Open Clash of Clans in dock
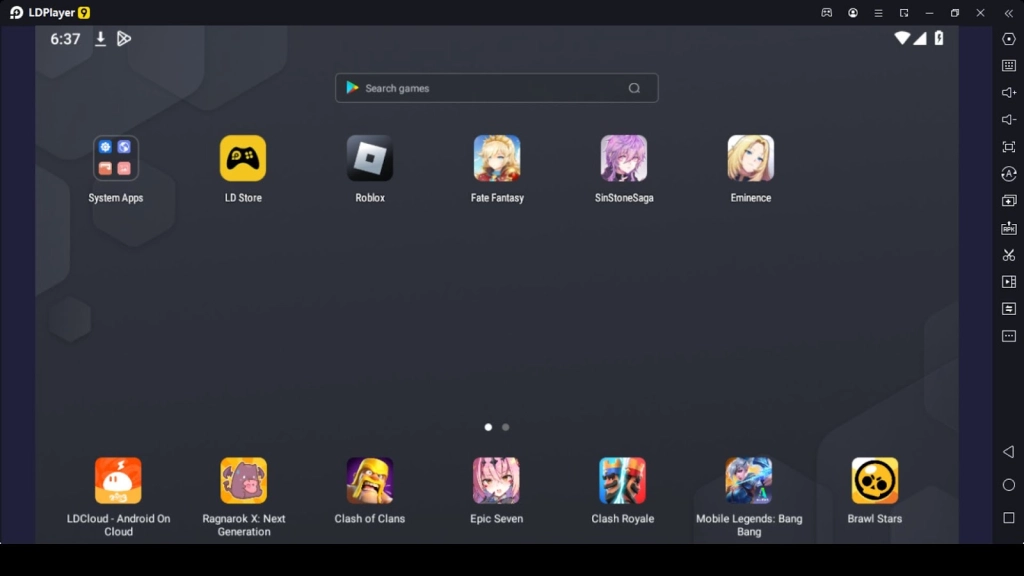The width and height of the screenshot is (1024, 576). tap(370, 481)
